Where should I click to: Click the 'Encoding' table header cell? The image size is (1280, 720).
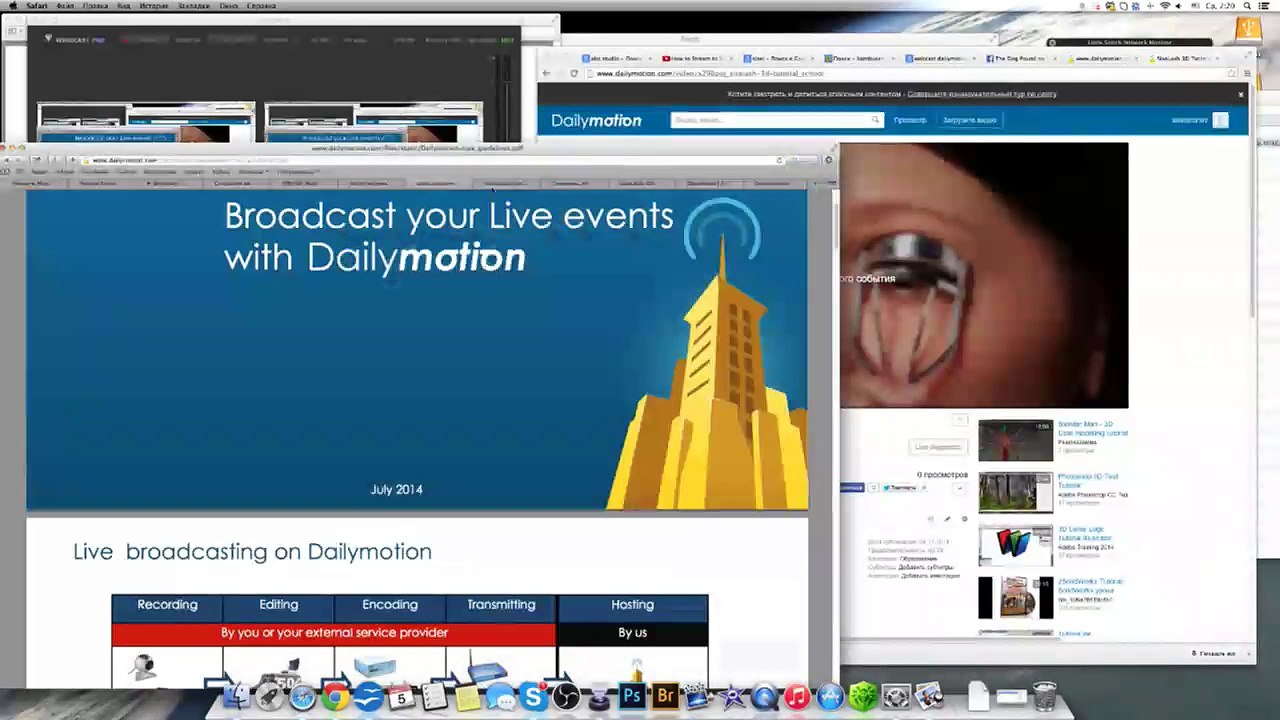[390, 605]
